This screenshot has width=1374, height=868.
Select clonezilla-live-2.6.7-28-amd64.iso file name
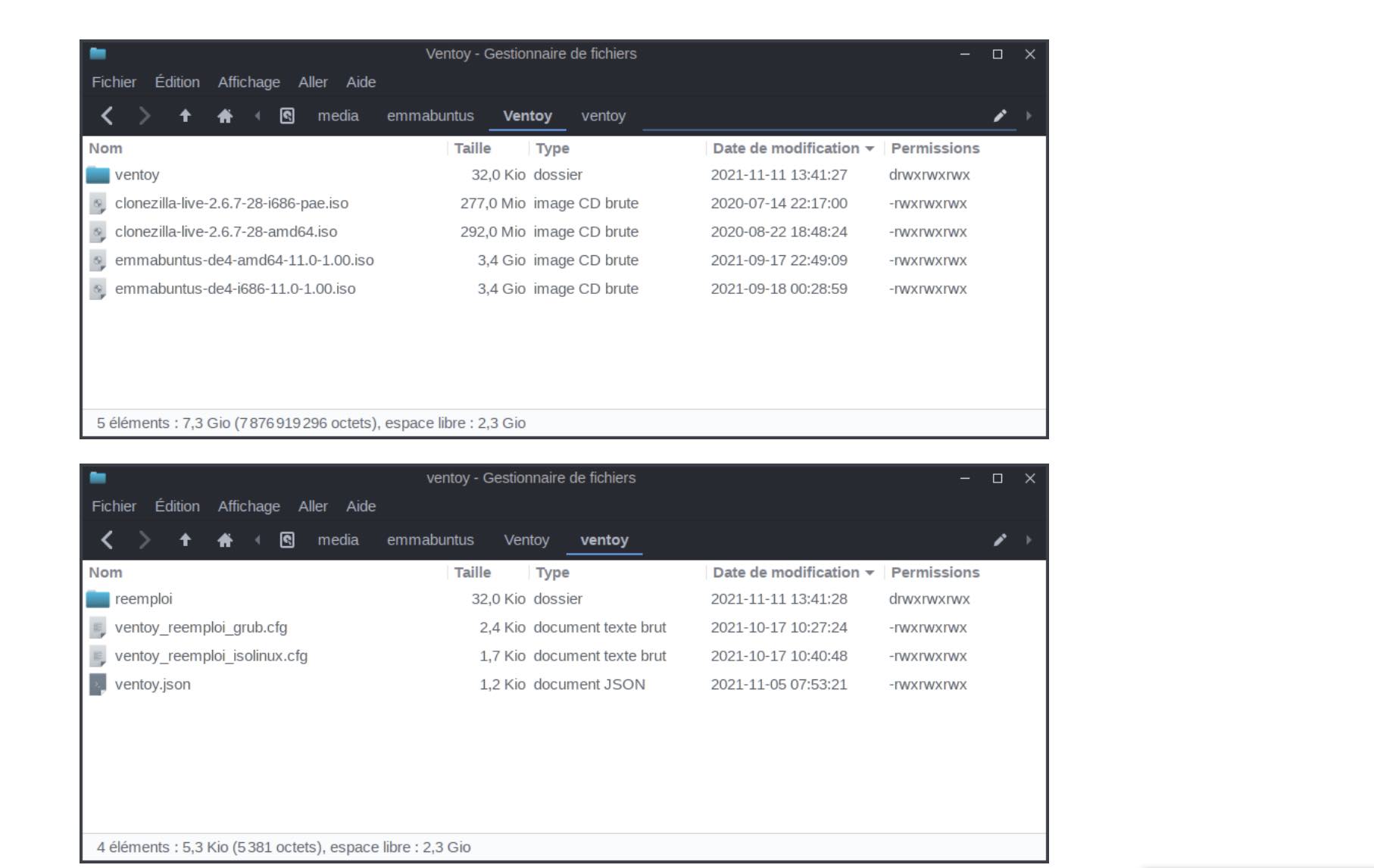[226, 232]
